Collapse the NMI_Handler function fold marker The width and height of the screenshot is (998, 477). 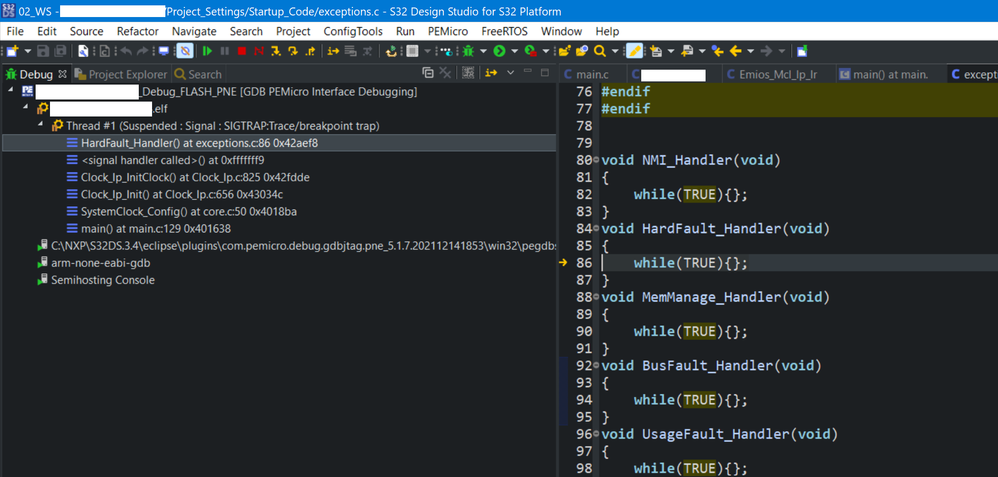[x=596, y=160]
